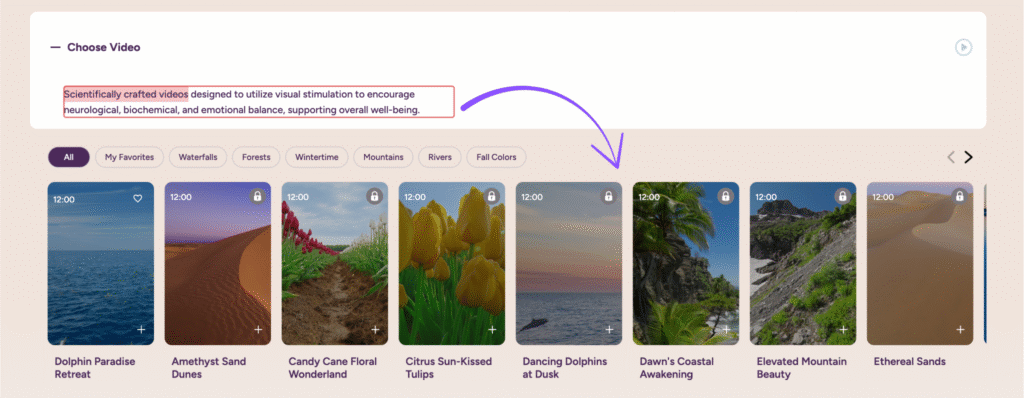Image resolution: width=1024 pixels, height=398 pixels.
Task: Click lock icon on Elevated Mountain Beauty
Action: 842,196
